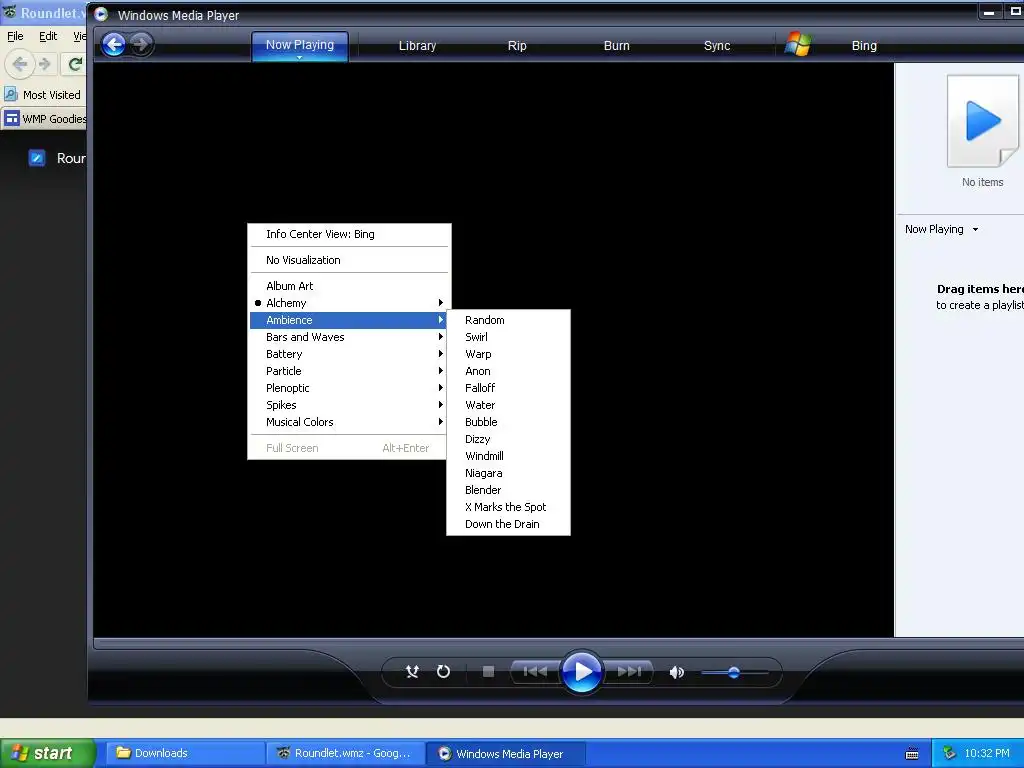Image resolution: width=1024 pixels, height=768 pixels.
Task: Open the Most Visited bookmarks
Action: 43,95
